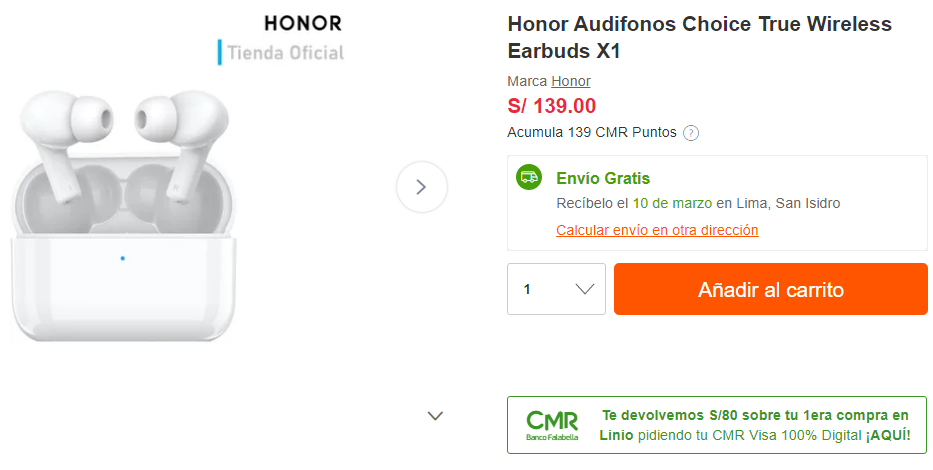The image size is (933, 470).
Task: Follow the ¡AQUÍ! link in CMR promo
Action: [x=888, y=435]
